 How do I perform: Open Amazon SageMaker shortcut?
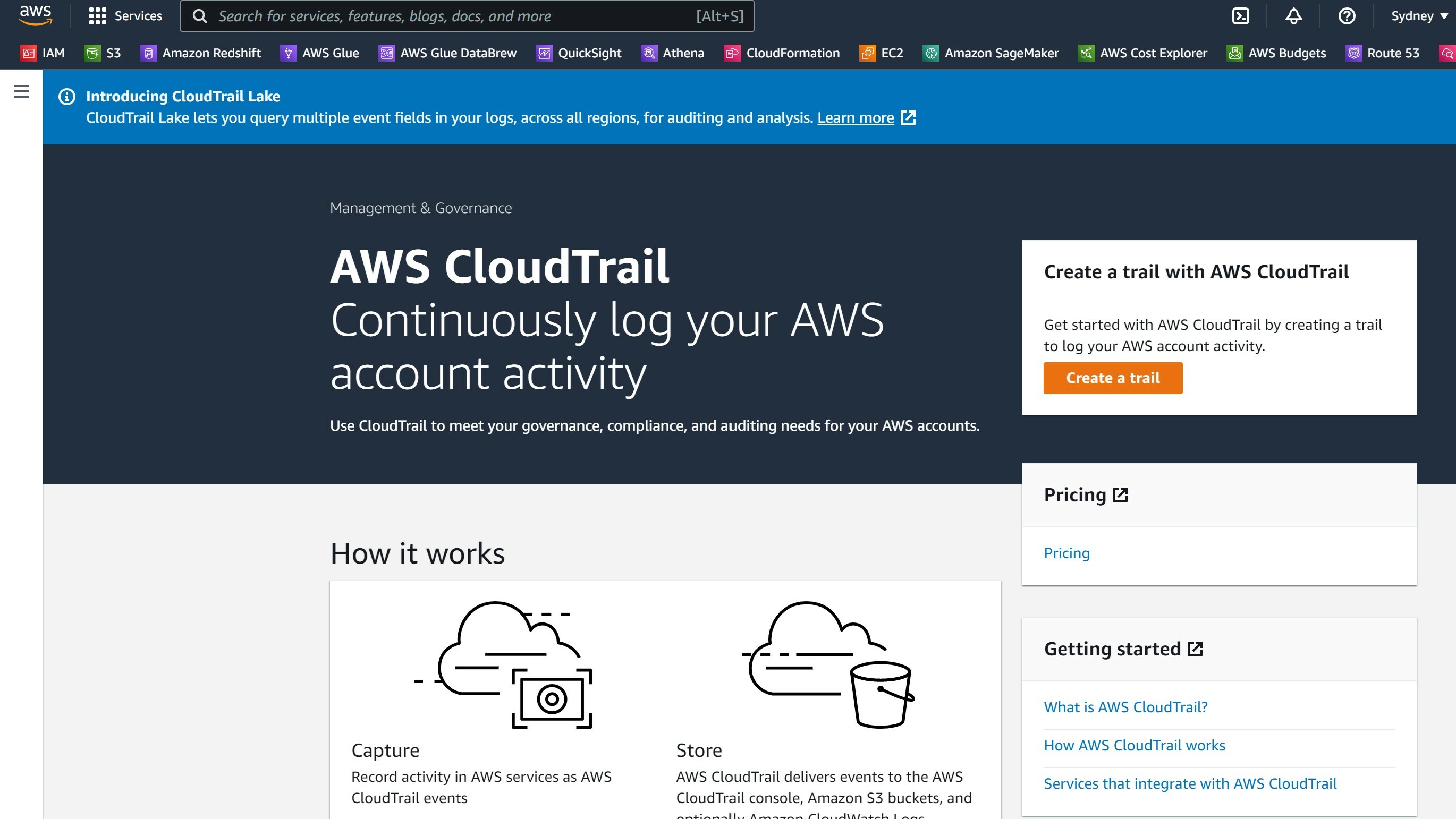[991, 53]
